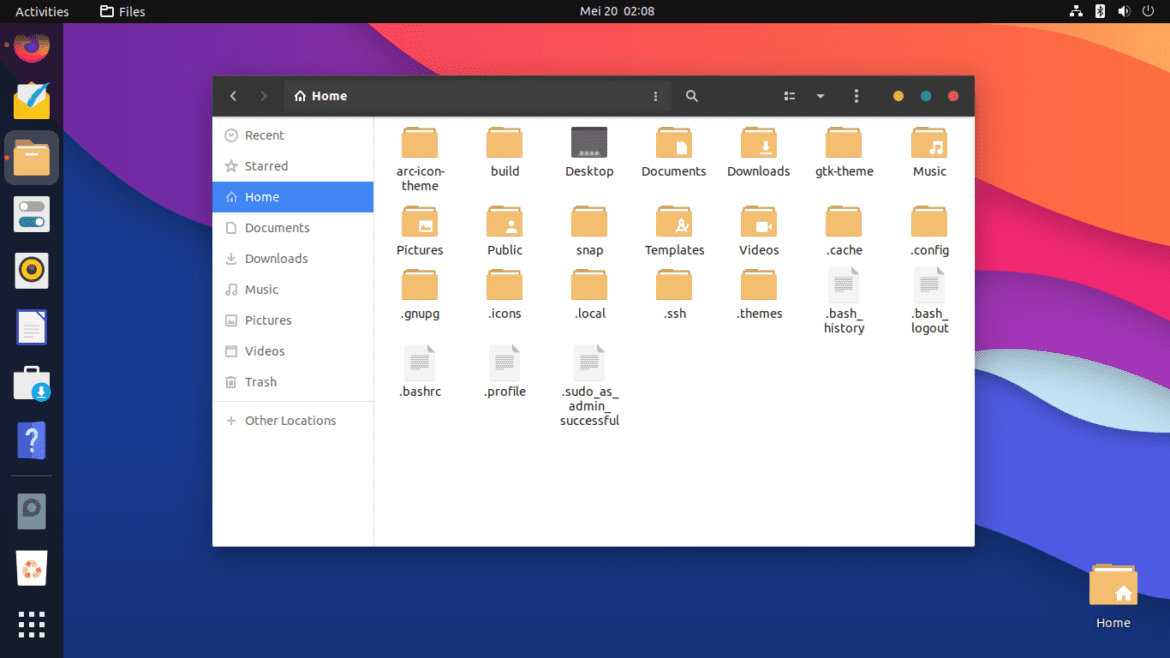
Task: Open the Files main menu (three dots)
Action: (856, 96)
